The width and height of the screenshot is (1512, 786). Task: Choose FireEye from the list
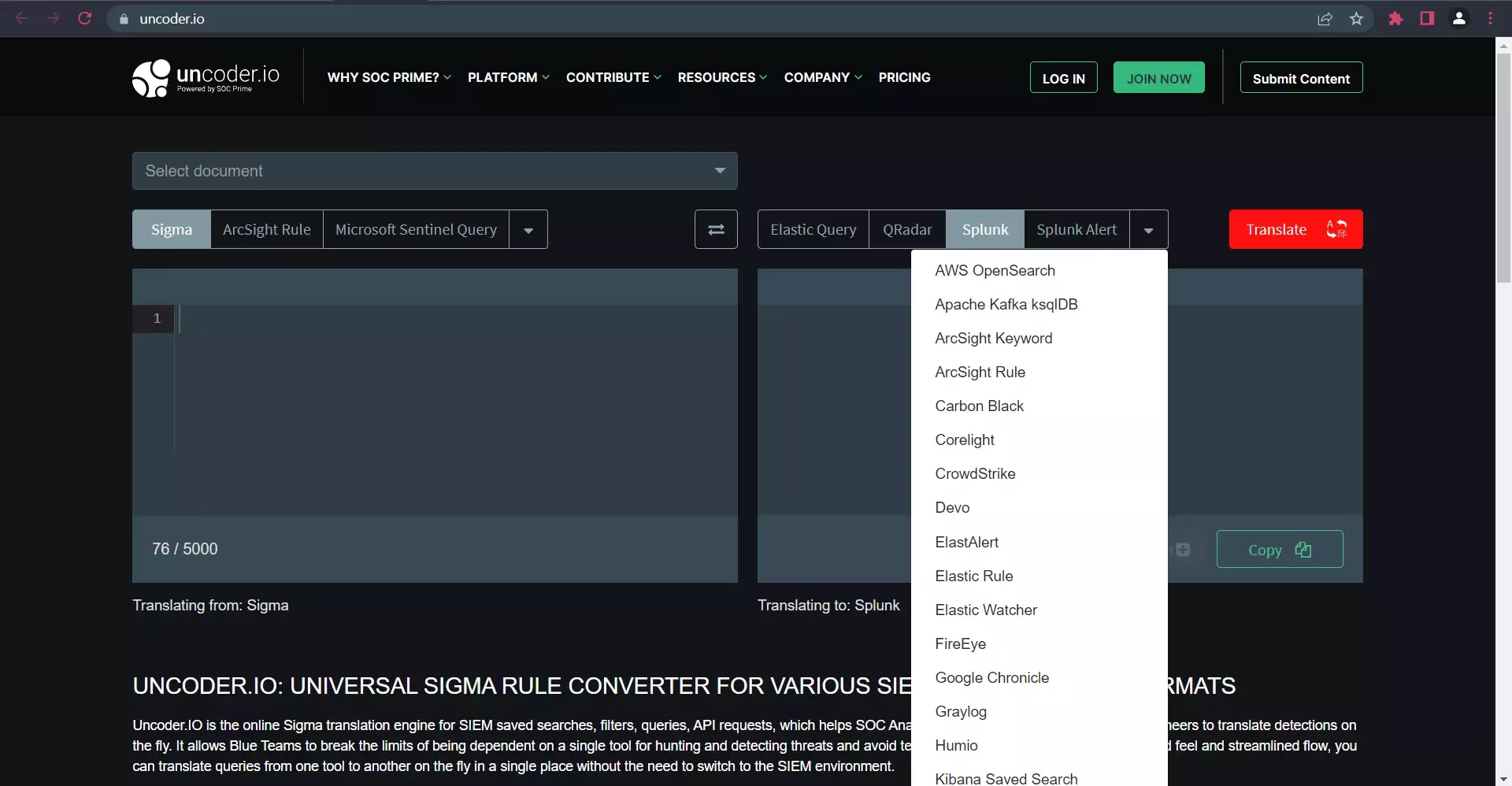coord(1039,643)
